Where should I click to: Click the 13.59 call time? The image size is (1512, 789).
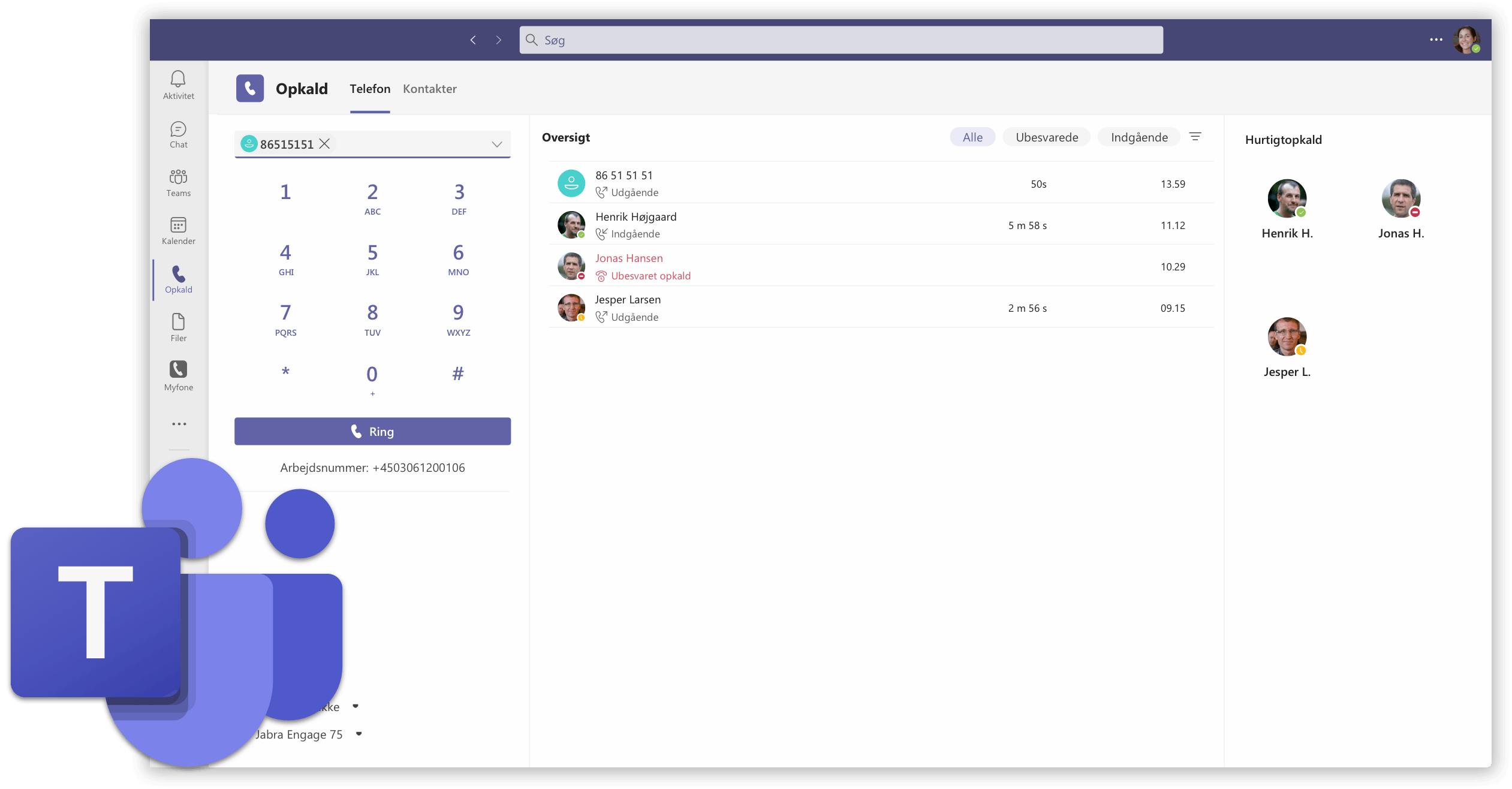pos(1173,184)
